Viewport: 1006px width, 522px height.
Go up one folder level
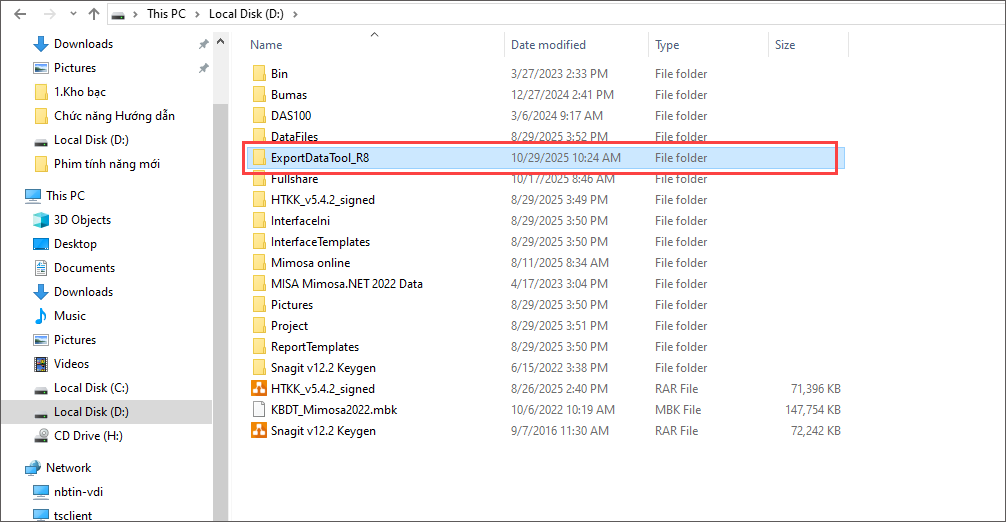[93, 14]
